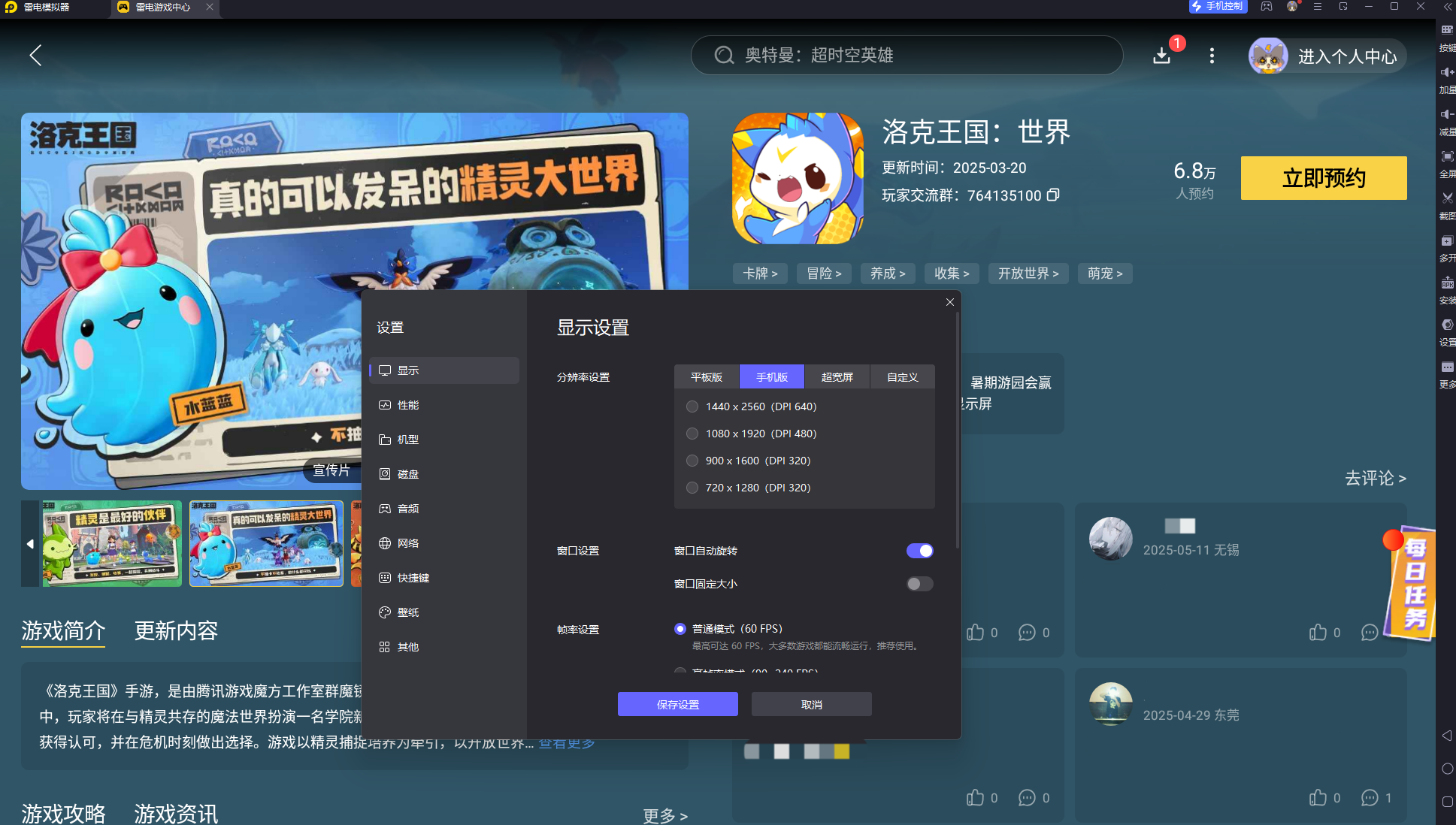Open comments on the 2025-04-29 东莞 review

pyautogui.click(x=1370, y=798)
